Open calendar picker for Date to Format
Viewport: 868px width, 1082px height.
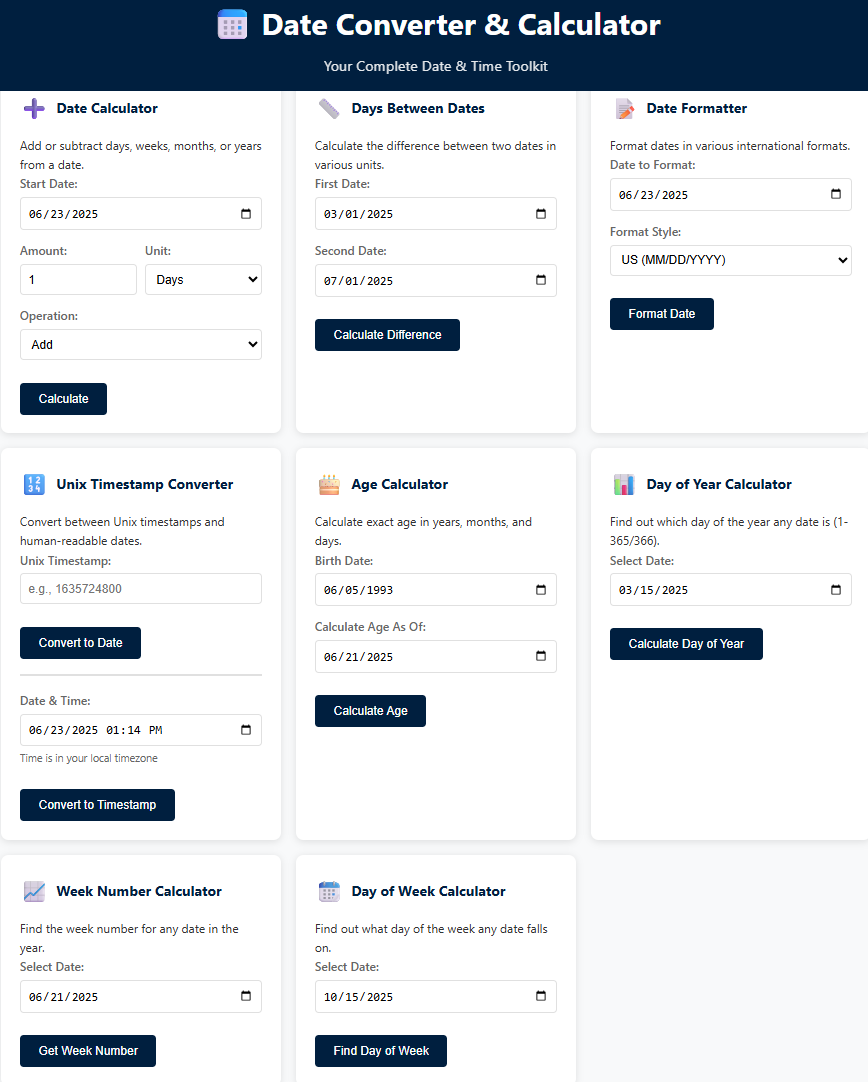[x=836, y=194]
